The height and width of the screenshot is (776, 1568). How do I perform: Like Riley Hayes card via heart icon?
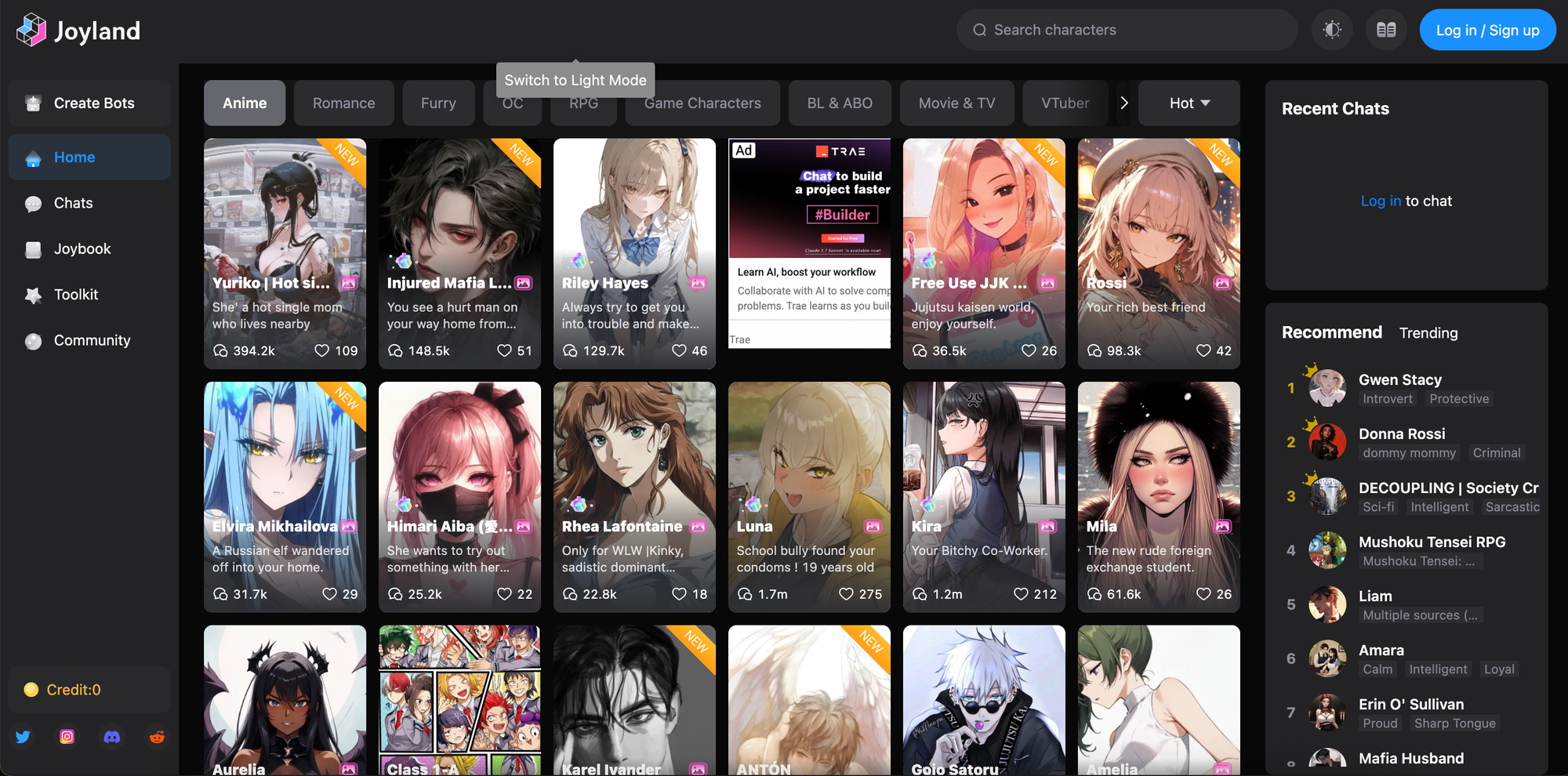(x=679, y=350)
